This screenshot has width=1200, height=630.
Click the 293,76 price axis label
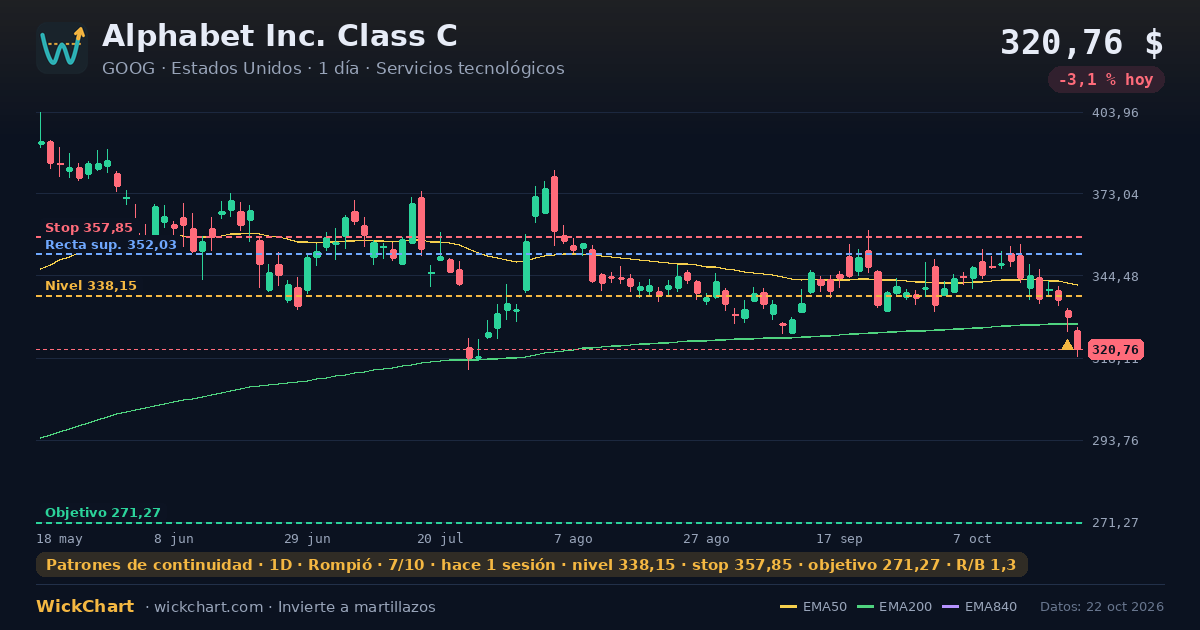(x=1117, y=441)
